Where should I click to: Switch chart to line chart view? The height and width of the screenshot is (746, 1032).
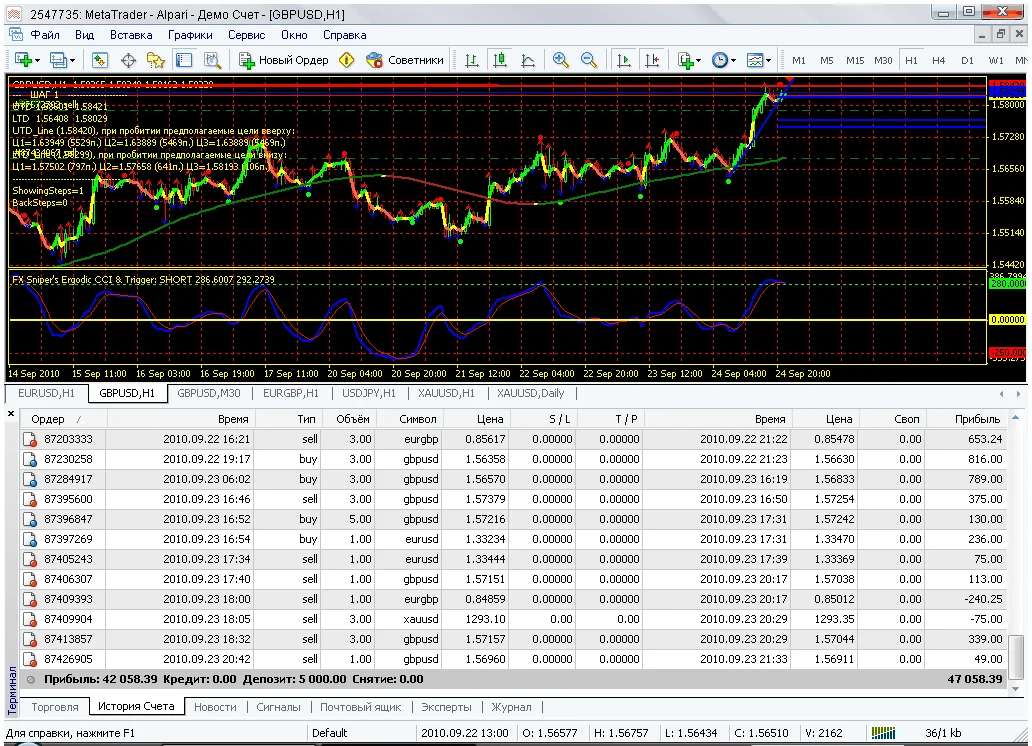click(x=527, y=60)
